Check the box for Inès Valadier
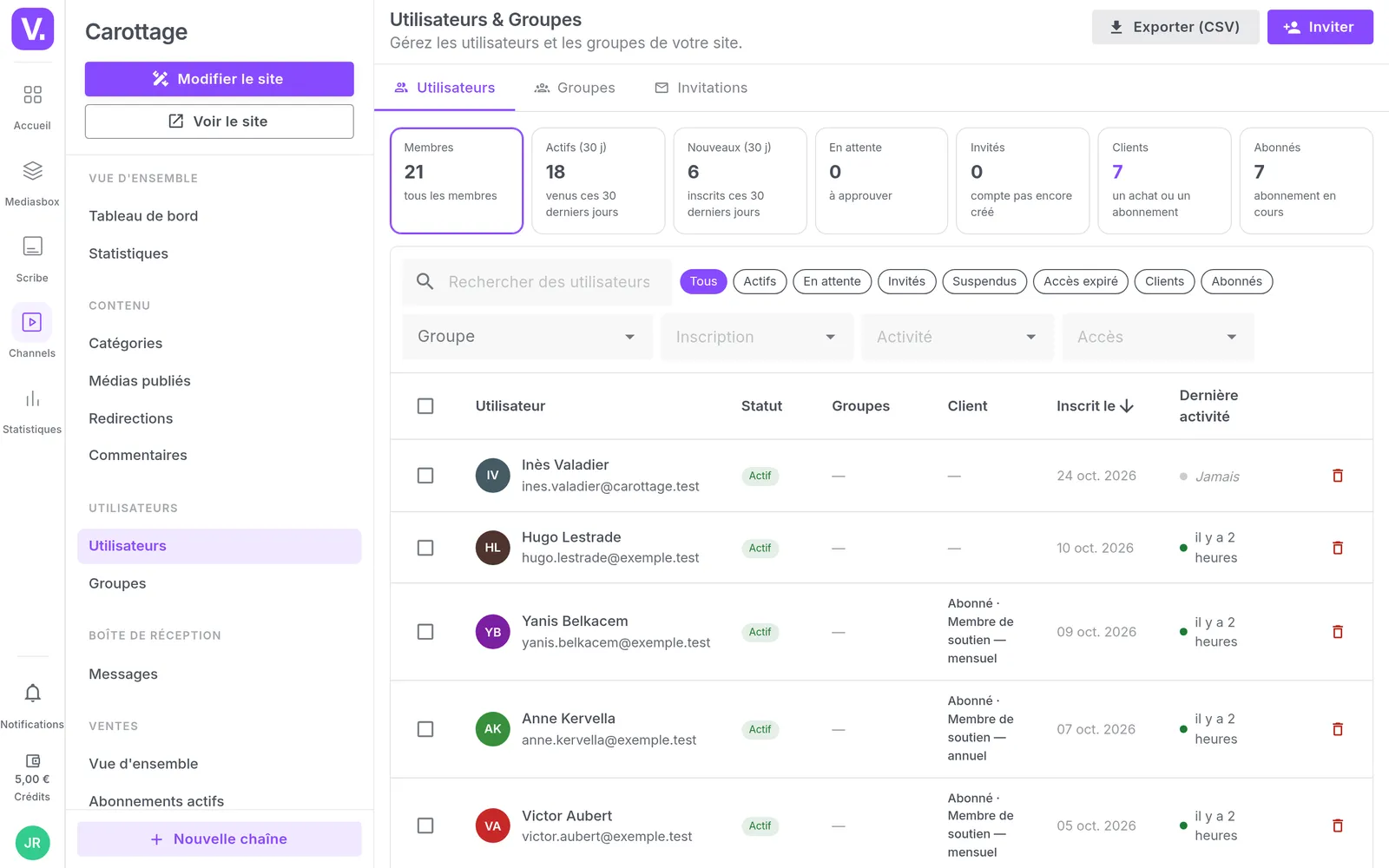This screenshot has width=1389, height=868. point(425,476)
